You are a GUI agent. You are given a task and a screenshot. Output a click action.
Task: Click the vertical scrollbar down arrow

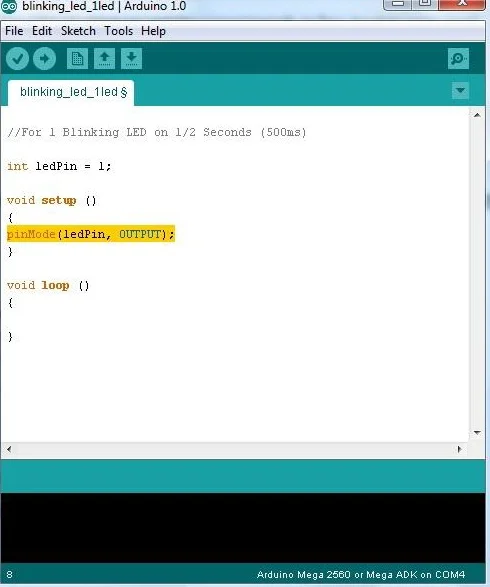pyautogui.click(x=477, y=432)
